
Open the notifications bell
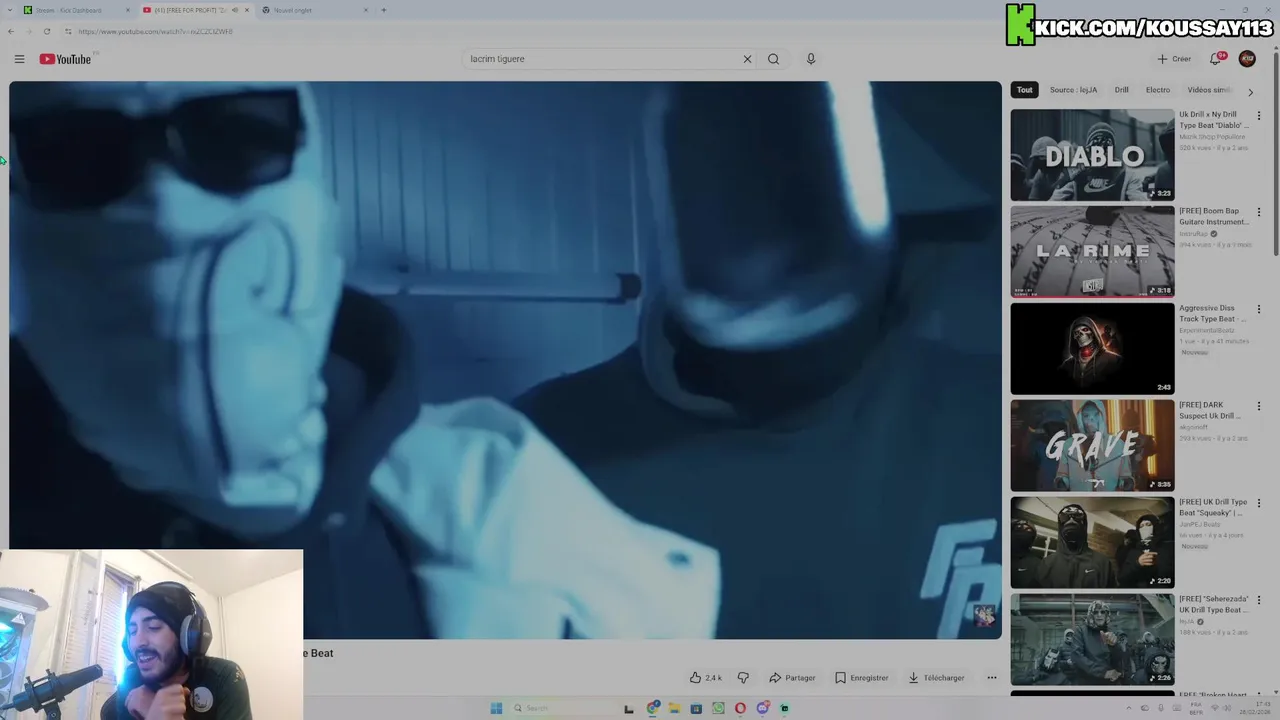click(x=1216, y=59)
